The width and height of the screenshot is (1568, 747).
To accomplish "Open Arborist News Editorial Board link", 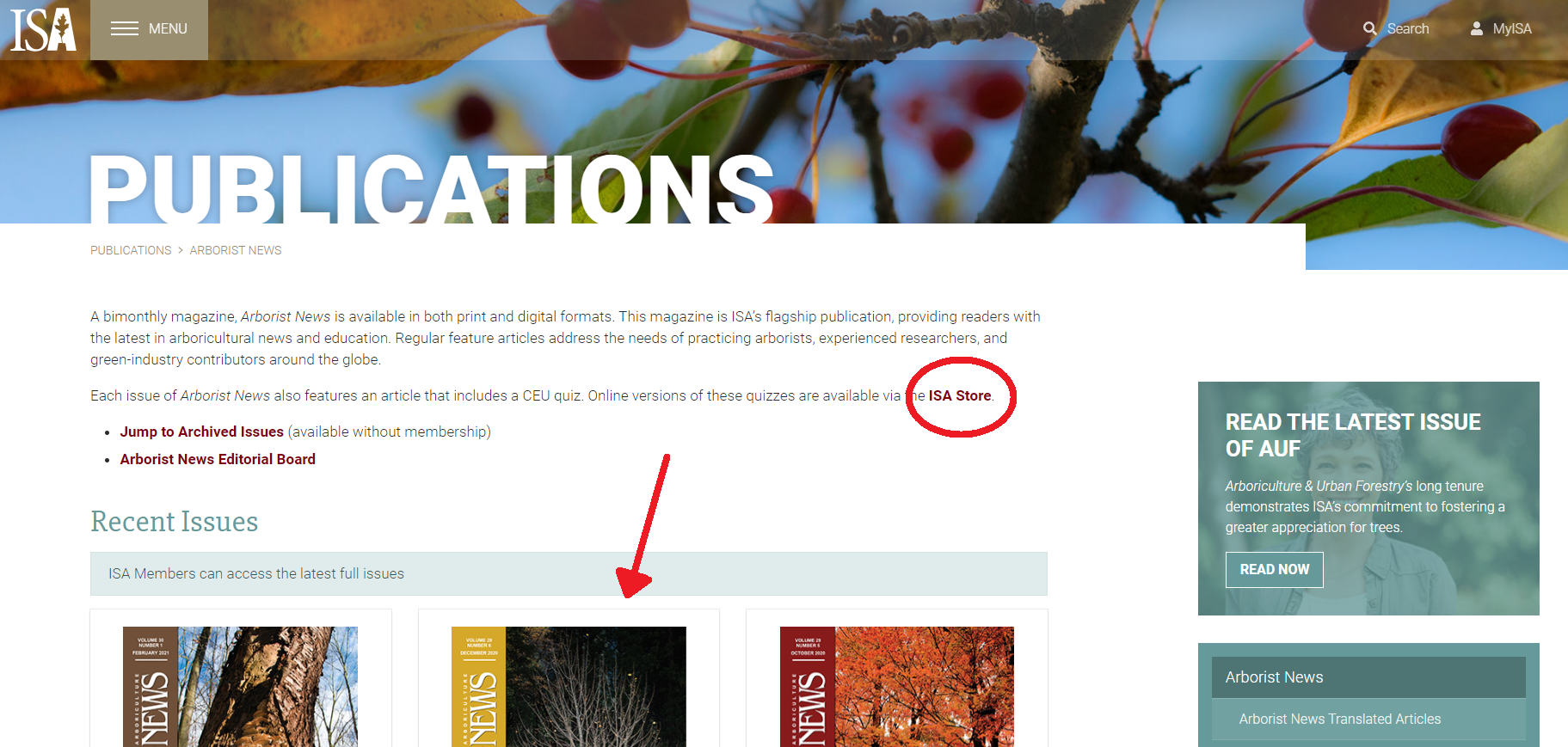I will click(218, 459).
